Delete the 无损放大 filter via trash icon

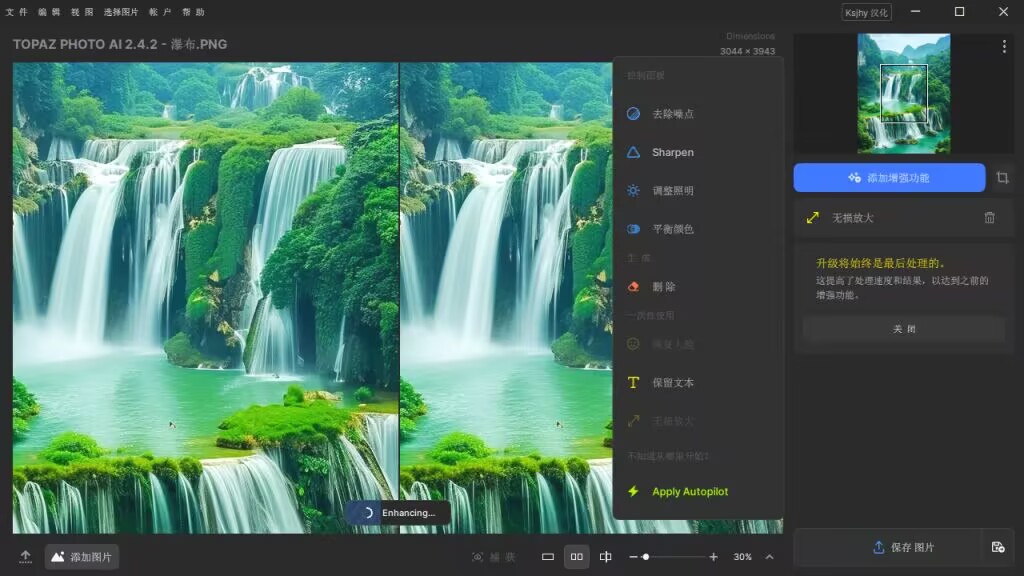[x=990, y=217]
